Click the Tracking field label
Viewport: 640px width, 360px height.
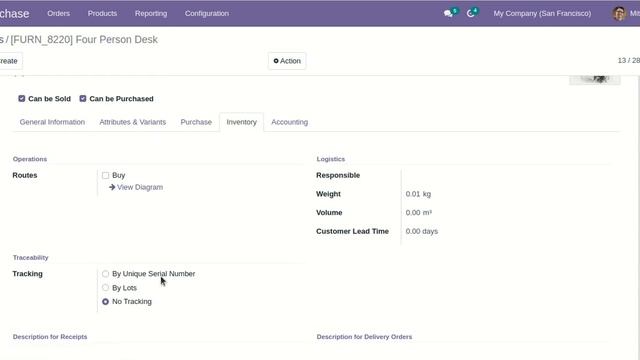27,274
